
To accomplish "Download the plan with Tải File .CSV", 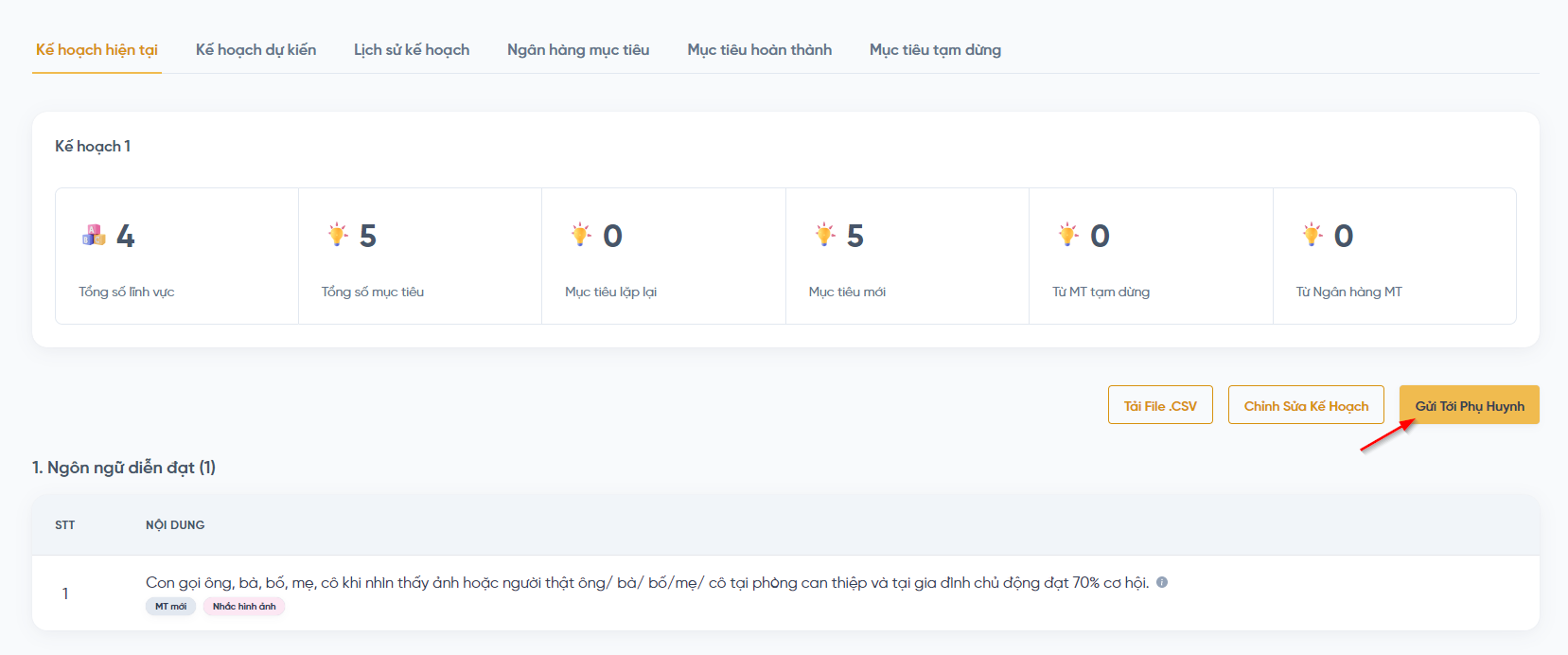I will pyautogui.click(x=1160, y=405).
